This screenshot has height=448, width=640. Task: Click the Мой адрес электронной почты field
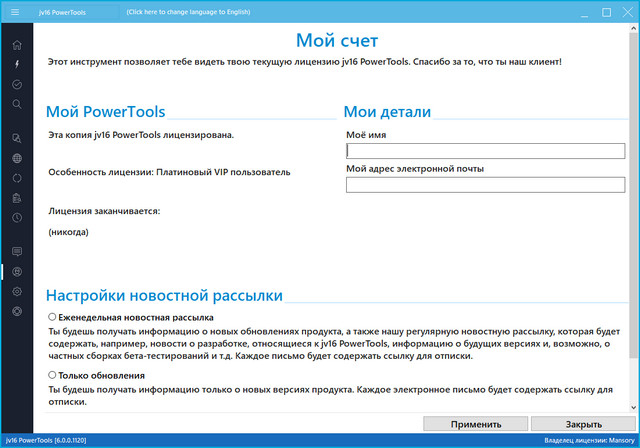click(x=485, y=184)
